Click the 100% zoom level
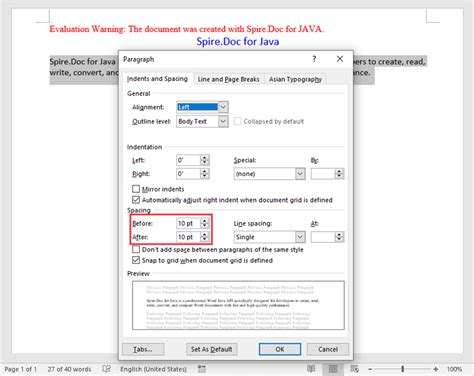This screenshot has height=376, width=474. [454, 369]
